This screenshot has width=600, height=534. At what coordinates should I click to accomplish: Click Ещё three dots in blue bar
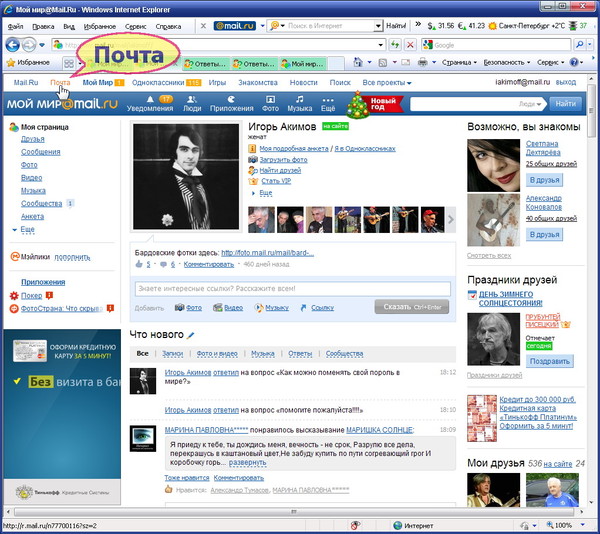click(x=328, y=104)
